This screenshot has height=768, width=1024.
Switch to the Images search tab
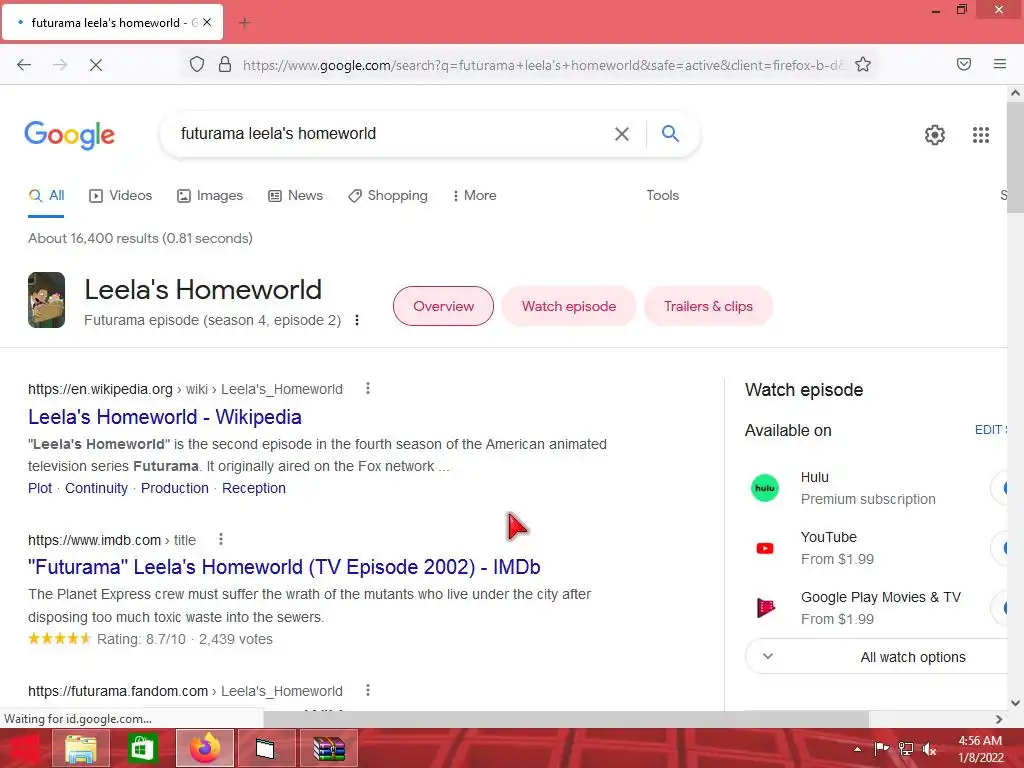tap(210, 195)
